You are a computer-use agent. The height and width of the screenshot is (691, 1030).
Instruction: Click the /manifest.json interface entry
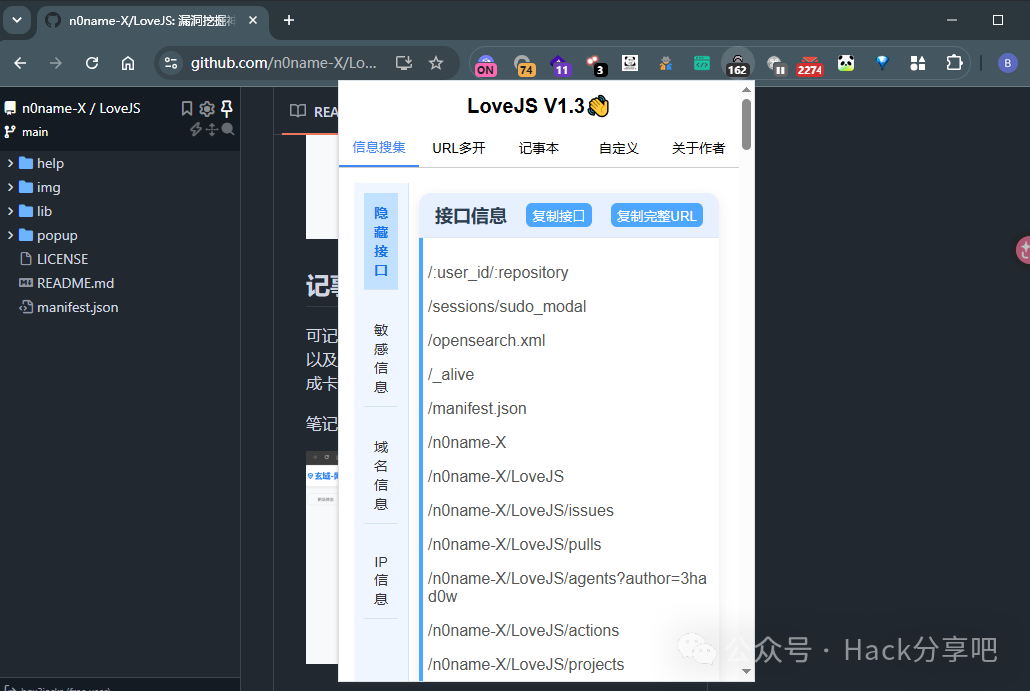point(477,409)
